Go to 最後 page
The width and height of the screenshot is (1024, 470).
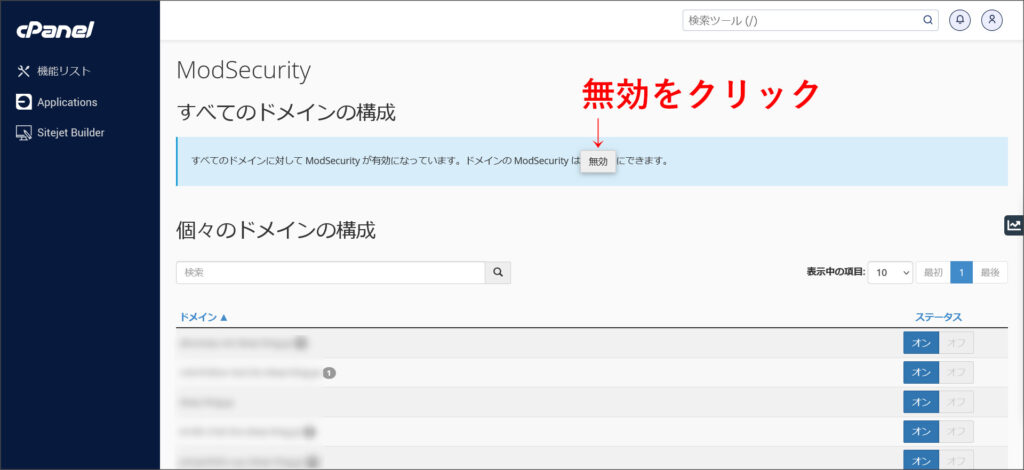tap(990, 273)
